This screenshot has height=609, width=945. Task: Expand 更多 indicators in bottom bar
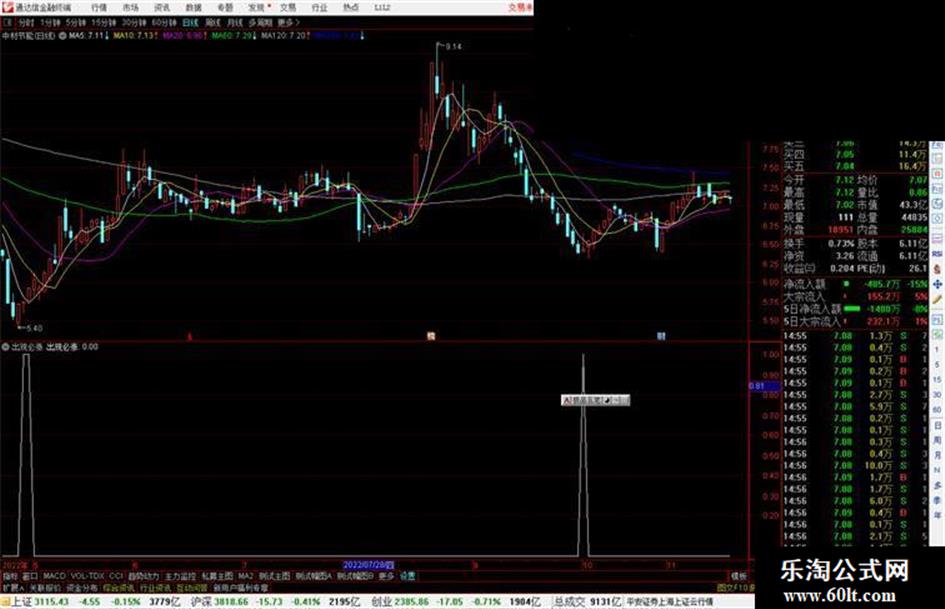point(386,576)
